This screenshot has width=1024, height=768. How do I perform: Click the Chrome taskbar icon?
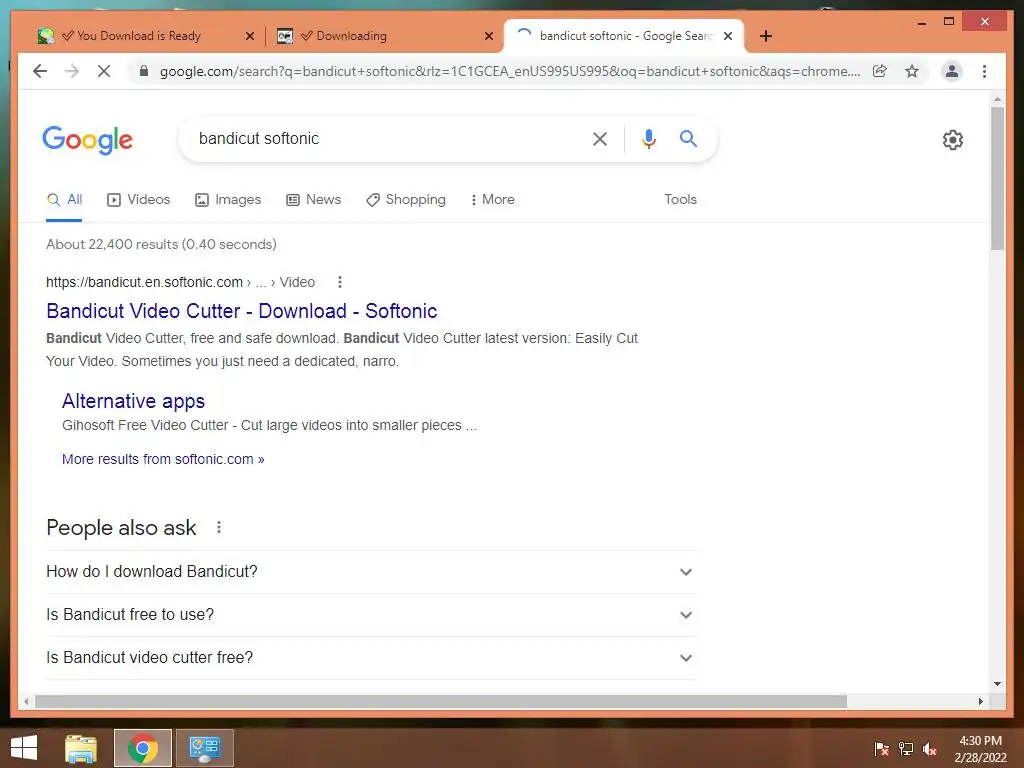coord(143,748)
